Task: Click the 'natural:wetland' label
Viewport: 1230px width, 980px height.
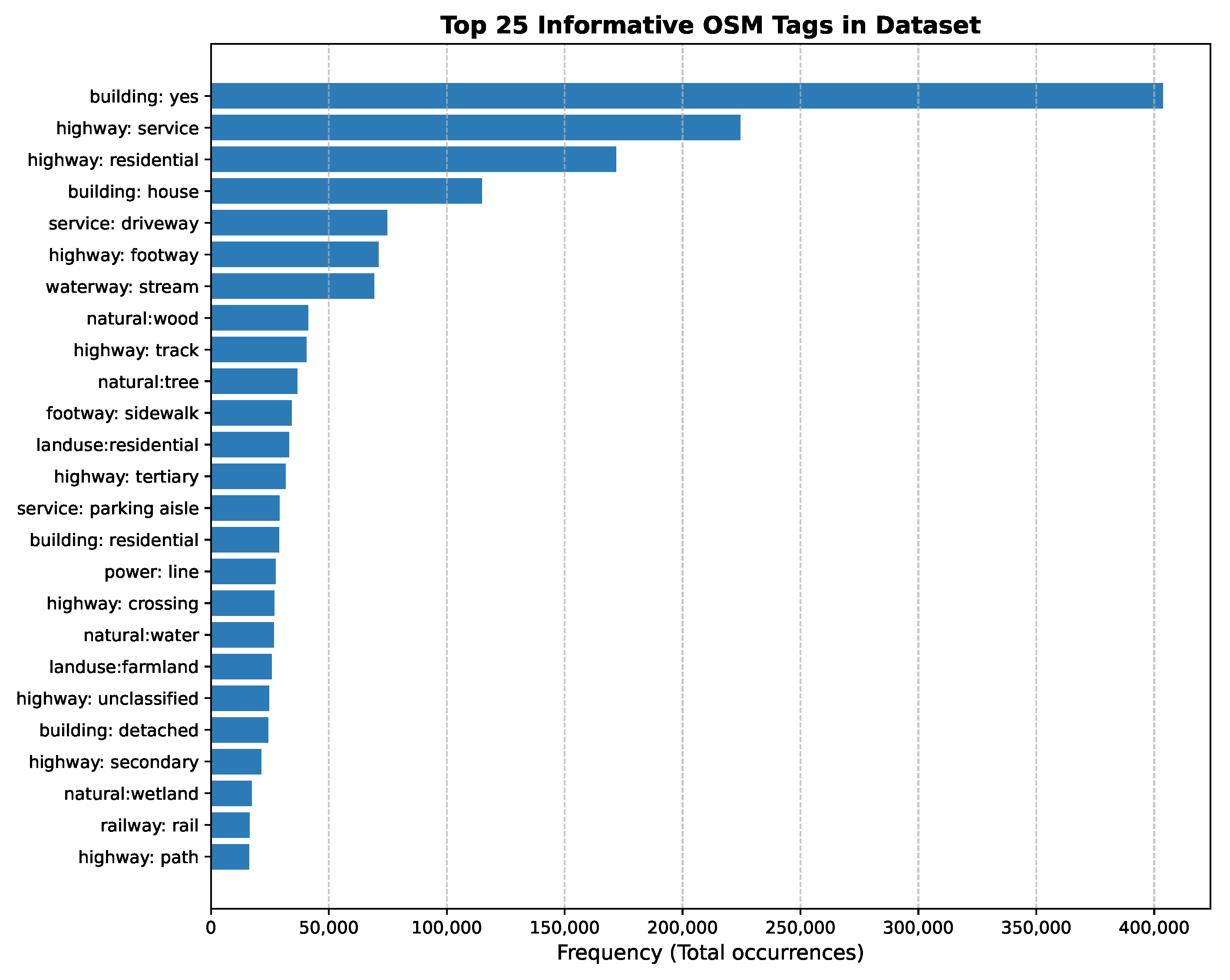Action: [x=131, y=793]
